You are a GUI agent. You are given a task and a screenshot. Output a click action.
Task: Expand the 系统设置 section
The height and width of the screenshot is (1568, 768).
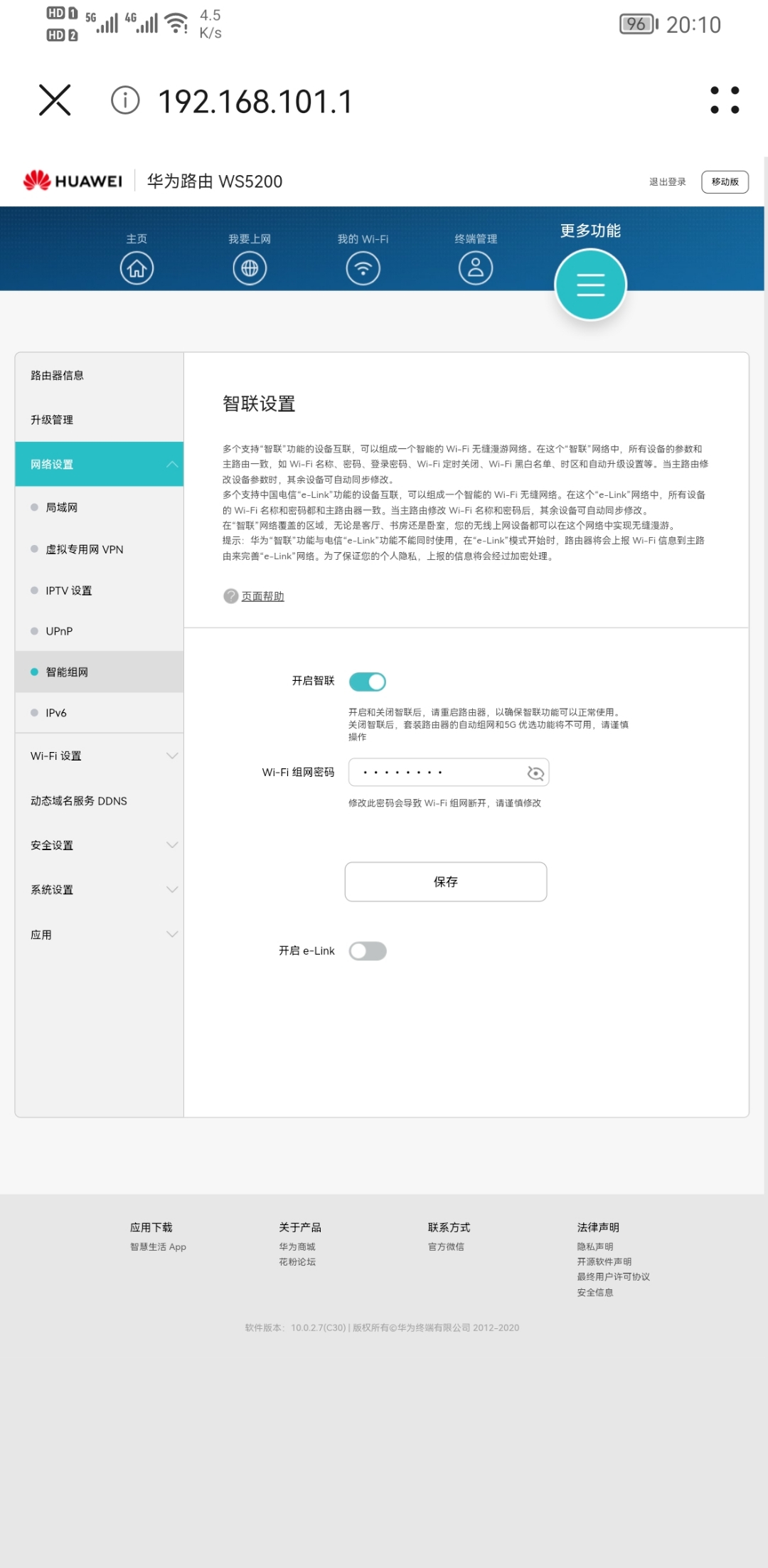[x=99, y=890]
